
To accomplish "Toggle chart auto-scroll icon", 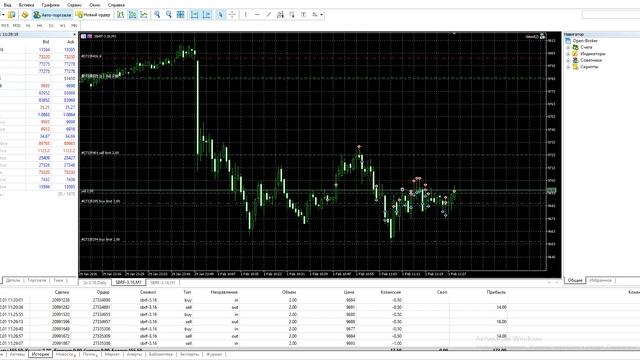I will 195,15.
